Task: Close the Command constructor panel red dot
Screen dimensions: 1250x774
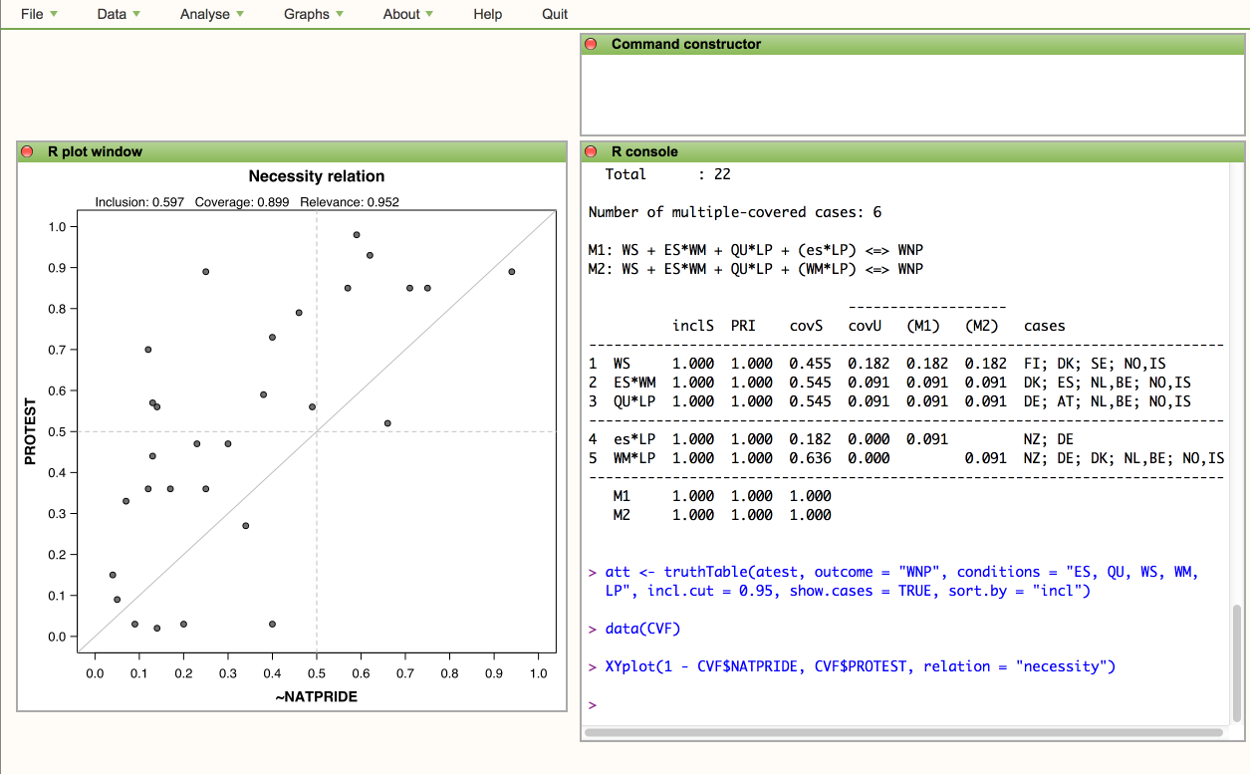Action: (591, 44)
